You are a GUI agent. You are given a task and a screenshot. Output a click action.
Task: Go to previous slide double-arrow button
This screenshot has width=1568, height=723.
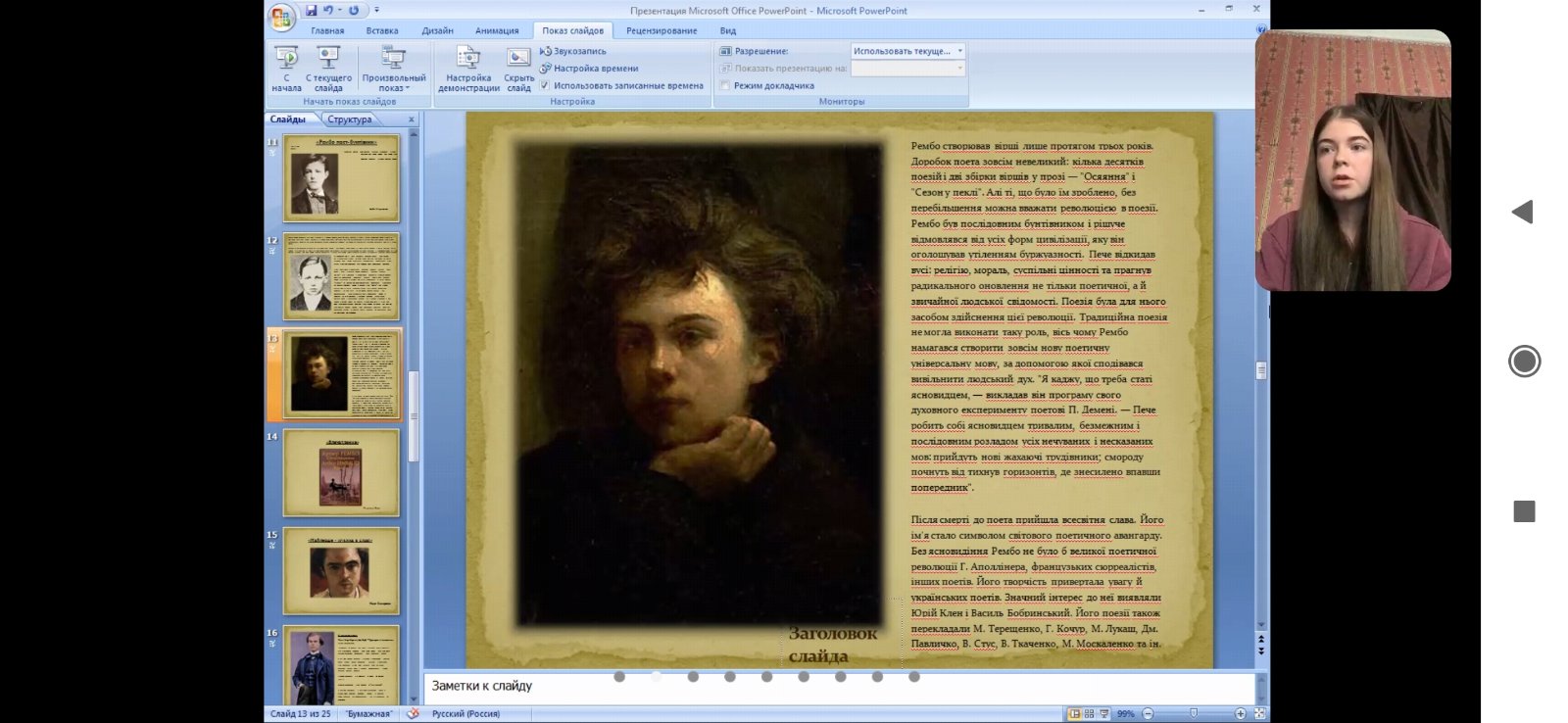click(1261, 640)
